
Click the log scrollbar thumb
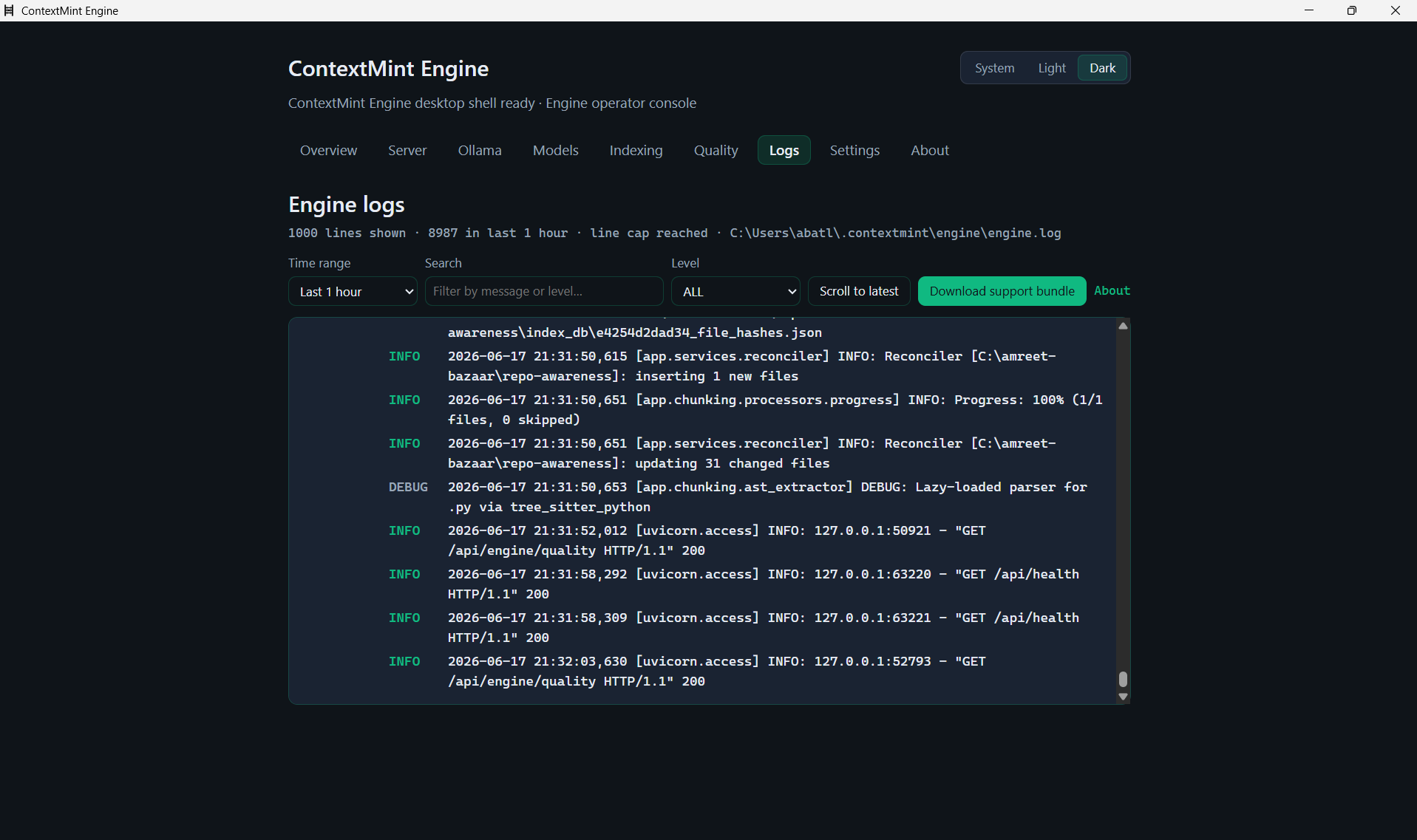[x=1123, y=679]
